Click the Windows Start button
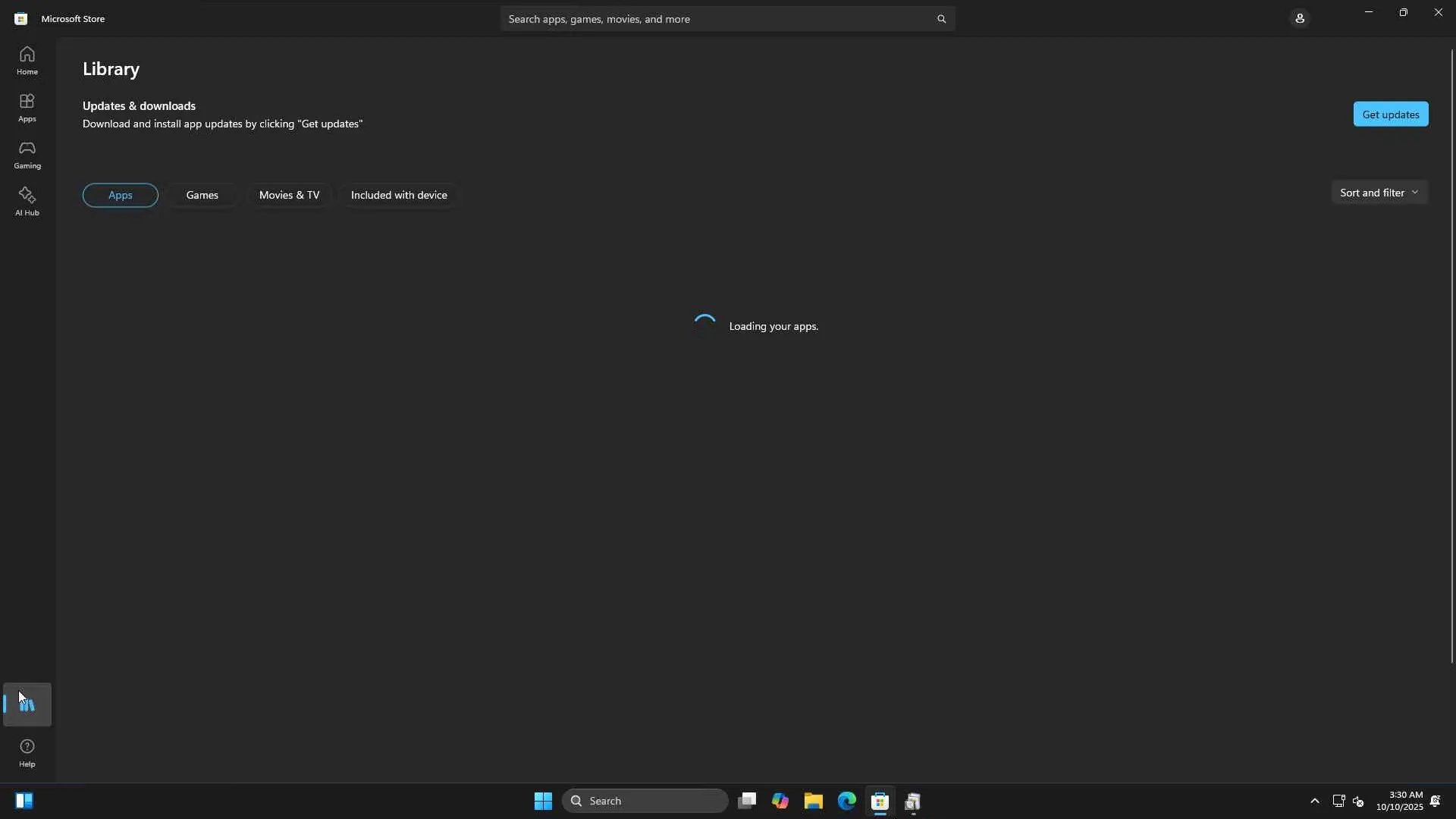This screenshot has height=819, width=1456. point(543,801)
